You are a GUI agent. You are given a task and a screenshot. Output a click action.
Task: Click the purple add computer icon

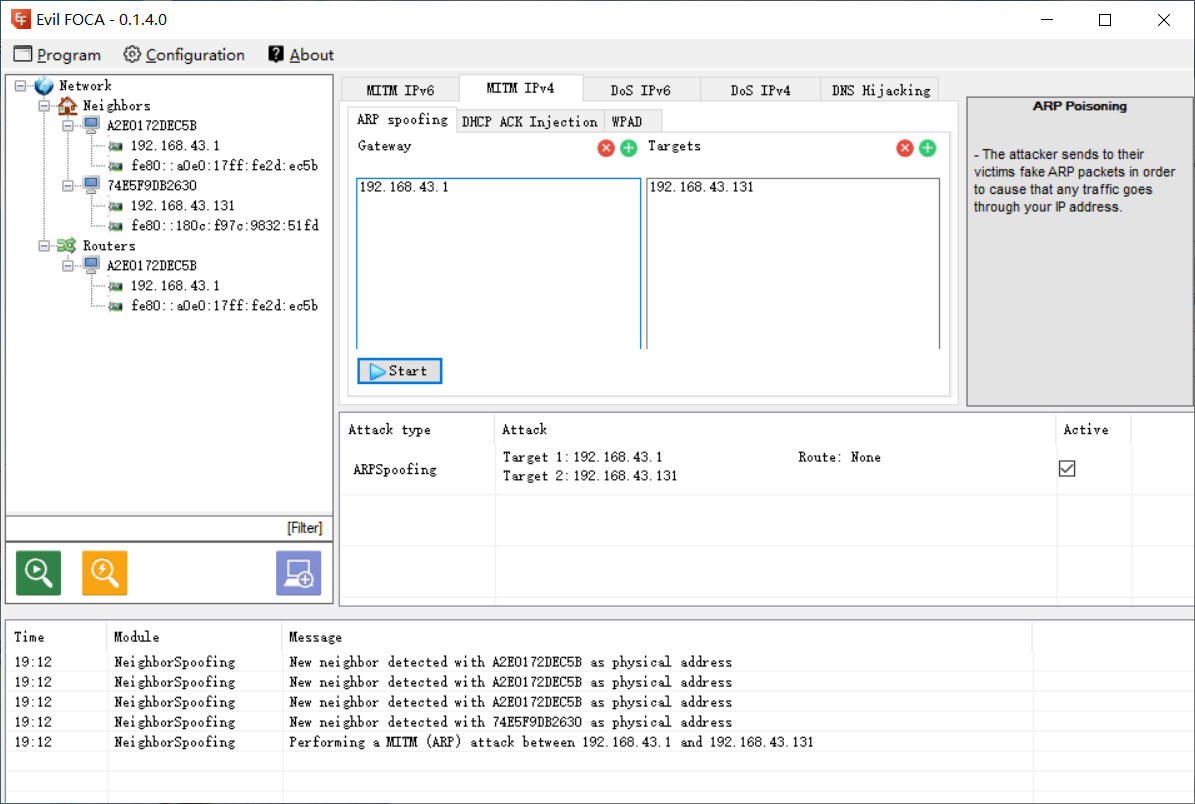[299, 572]
